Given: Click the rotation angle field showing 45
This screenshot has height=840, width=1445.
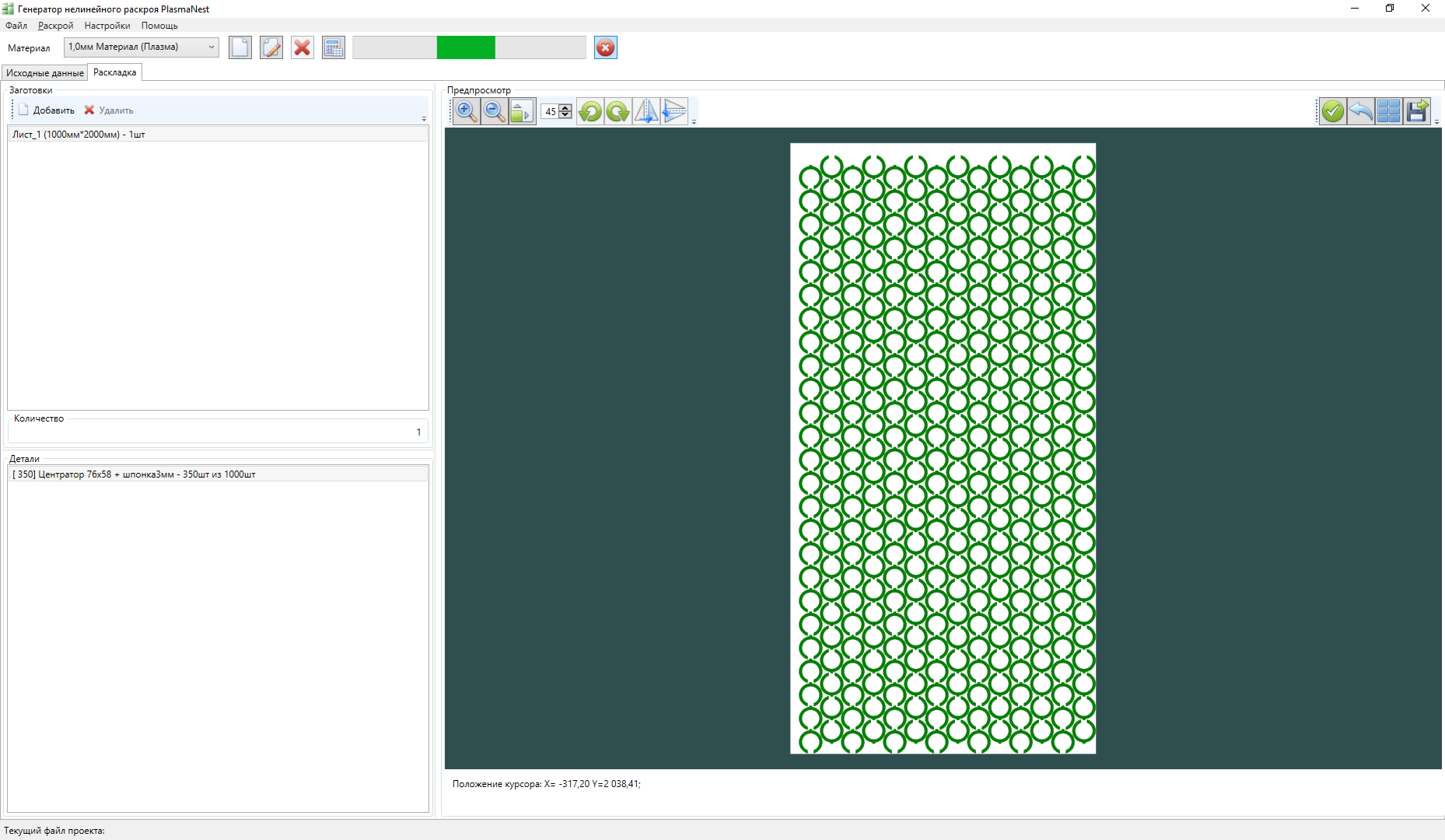Looking at the screenshot, I should (551, 112).
